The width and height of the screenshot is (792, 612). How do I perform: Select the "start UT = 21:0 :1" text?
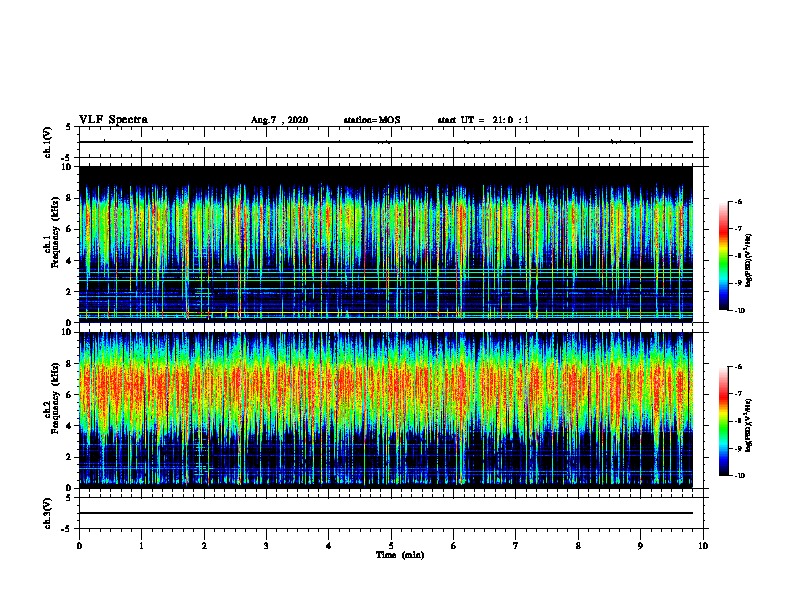[483, 120]
